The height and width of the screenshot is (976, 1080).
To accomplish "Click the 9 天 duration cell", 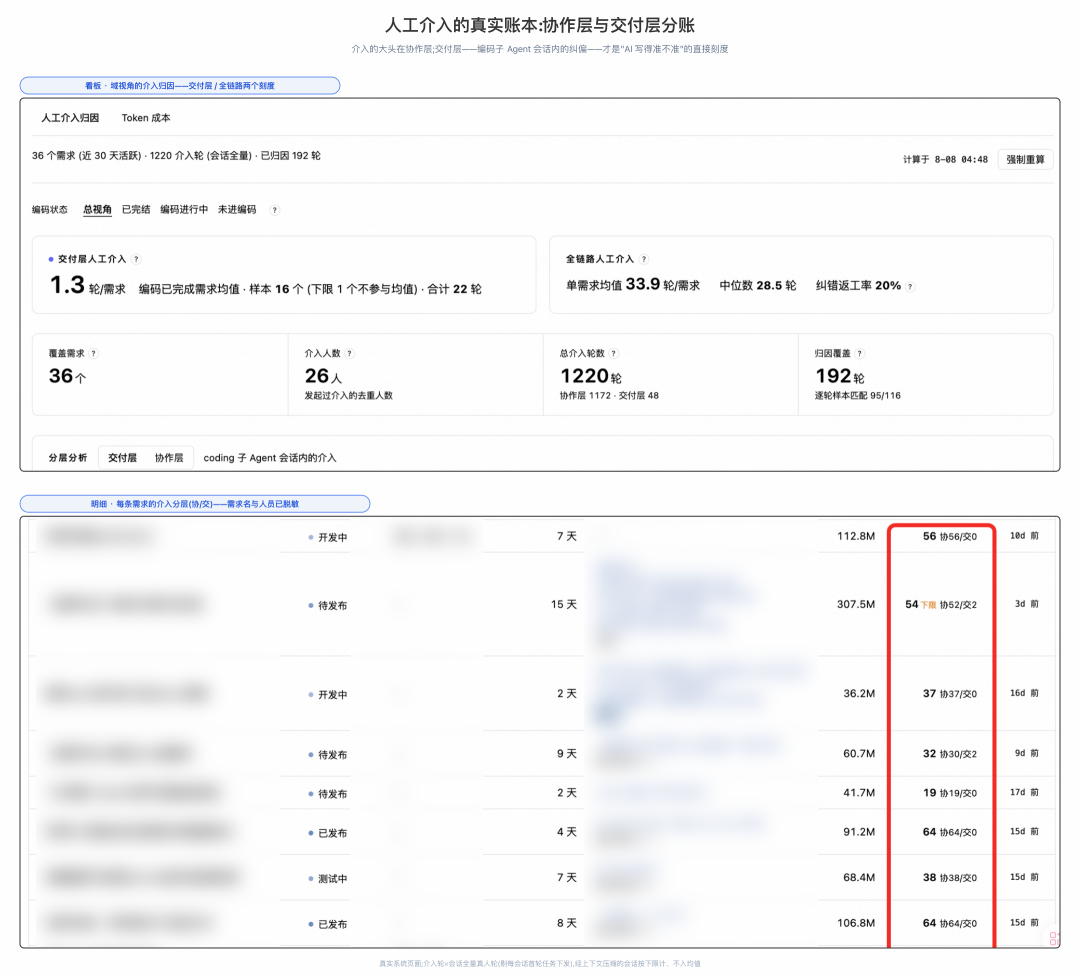I will point(567,754).
